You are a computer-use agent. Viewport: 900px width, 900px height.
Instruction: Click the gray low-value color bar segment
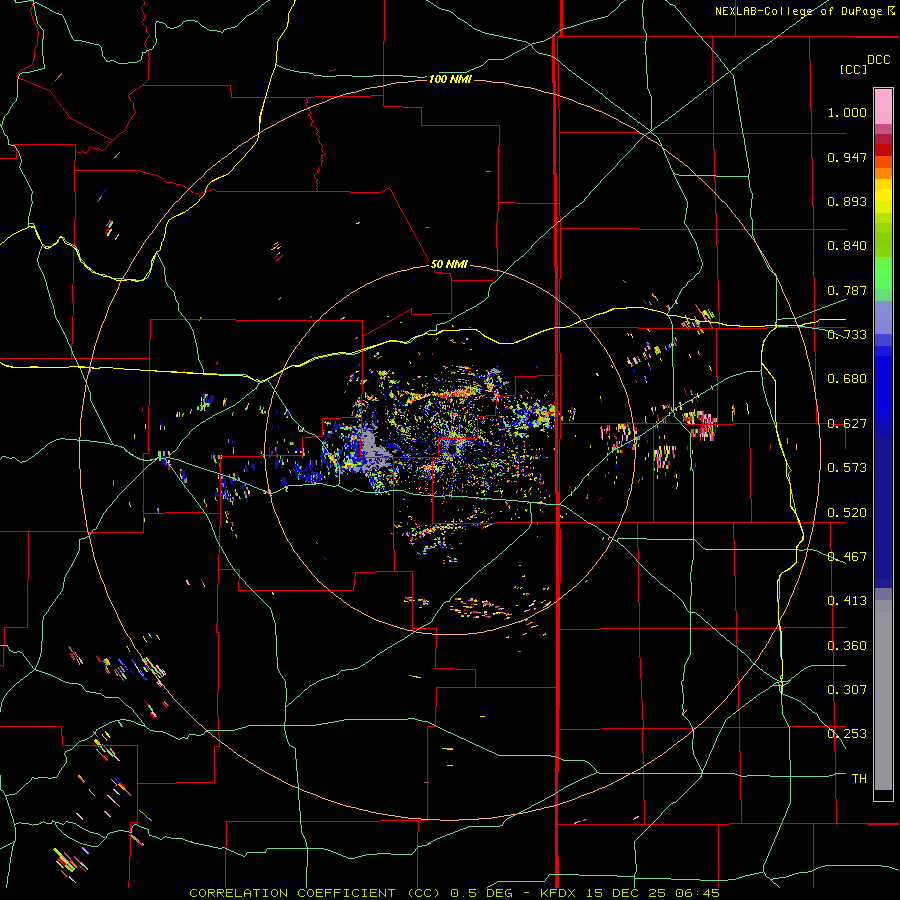[x=883, y=695]
